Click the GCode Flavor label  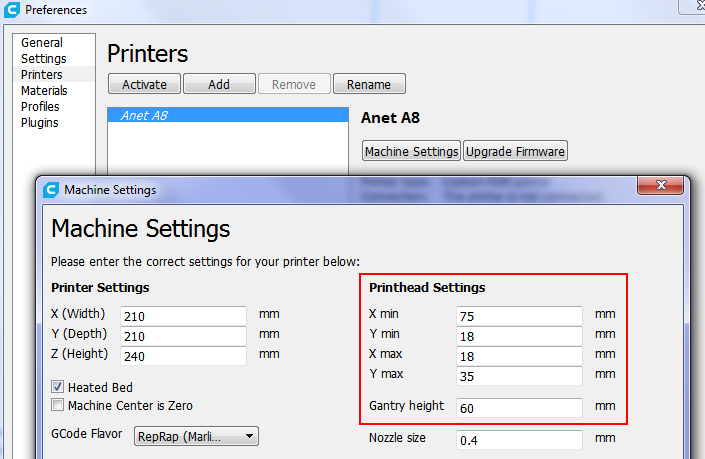pos(87,434)
